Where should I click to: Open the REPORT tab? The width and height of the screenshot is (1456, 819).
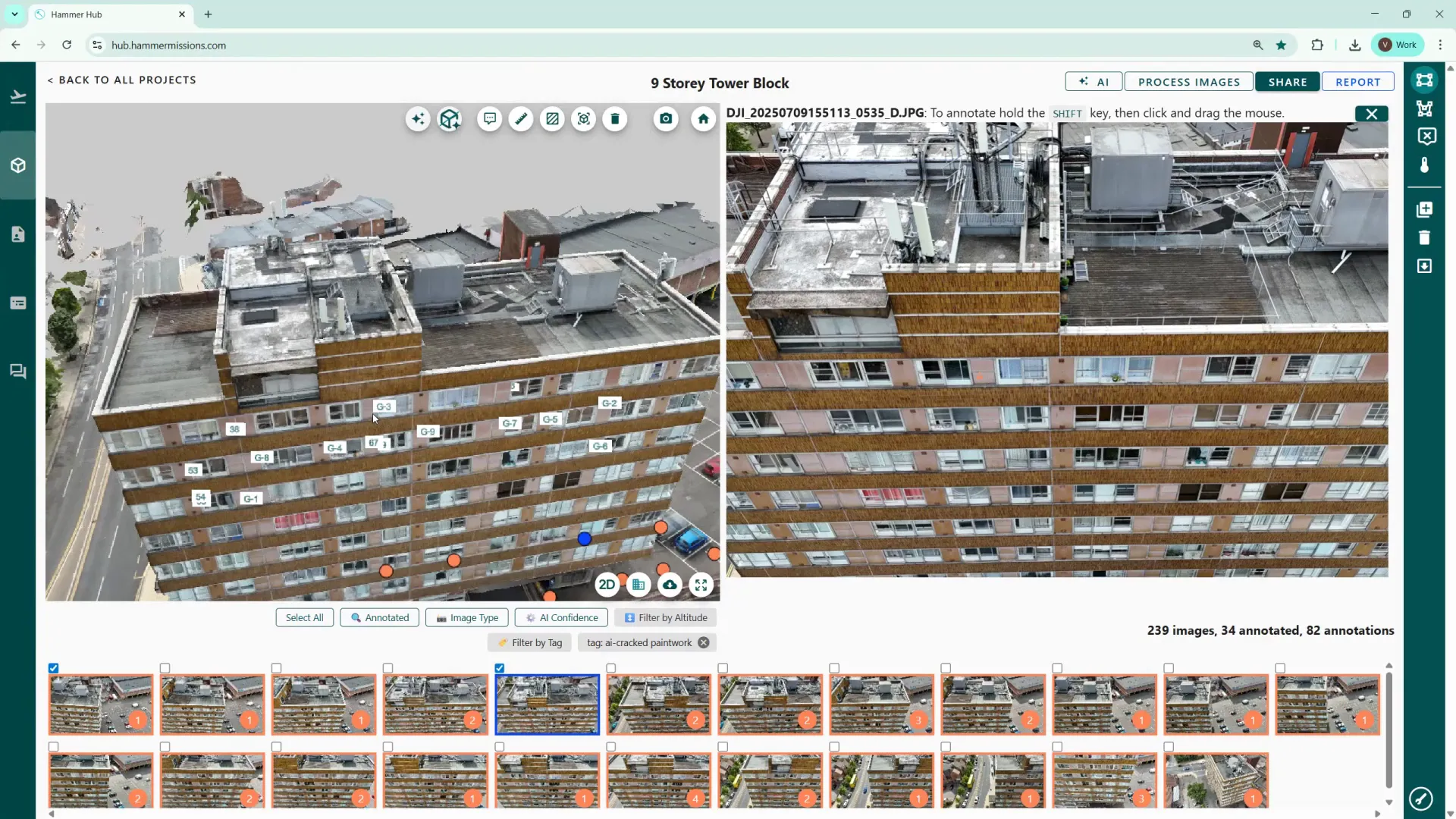pyautogui.click(x=1357, y=82)
